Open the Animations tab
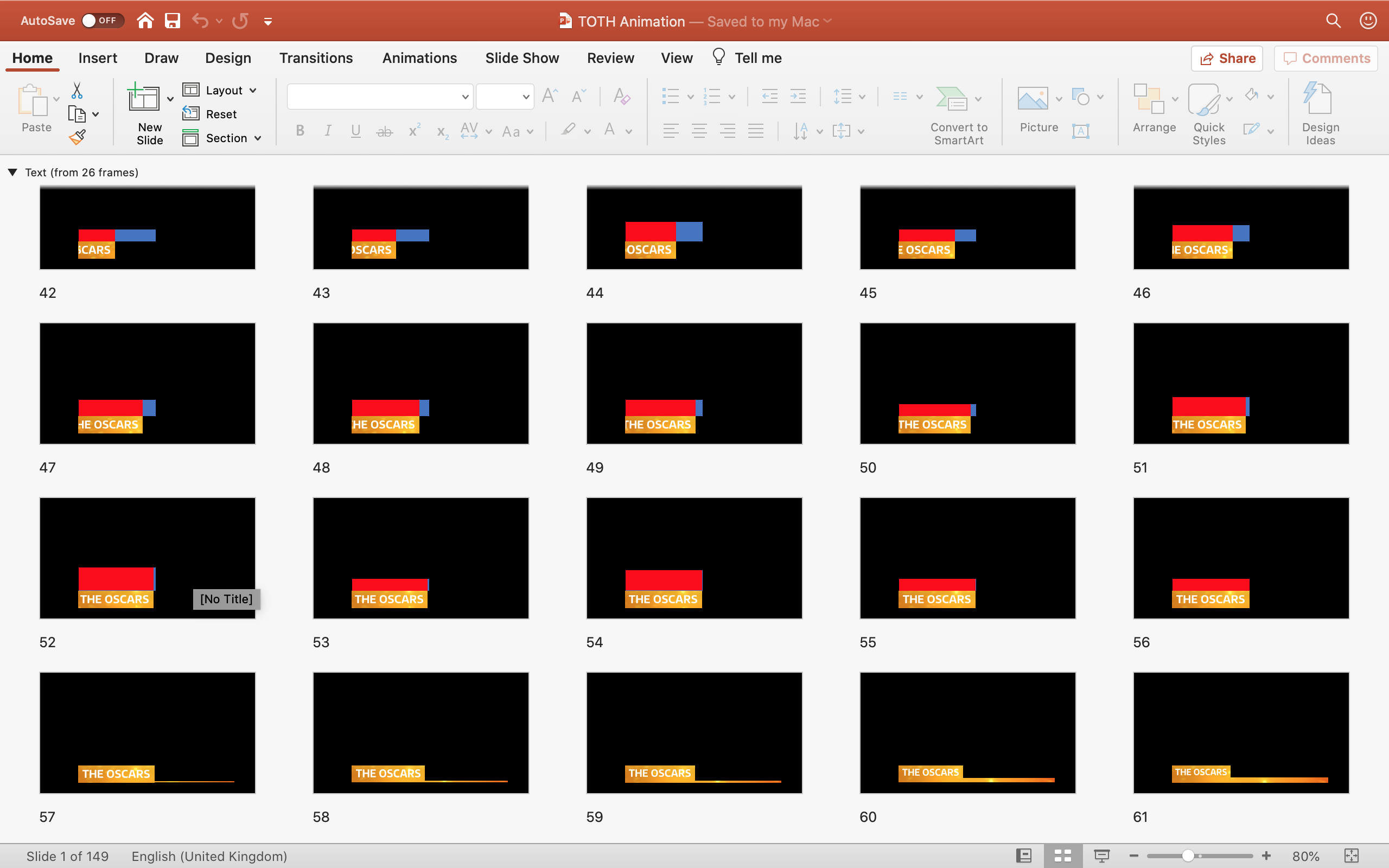 point(419,58)
